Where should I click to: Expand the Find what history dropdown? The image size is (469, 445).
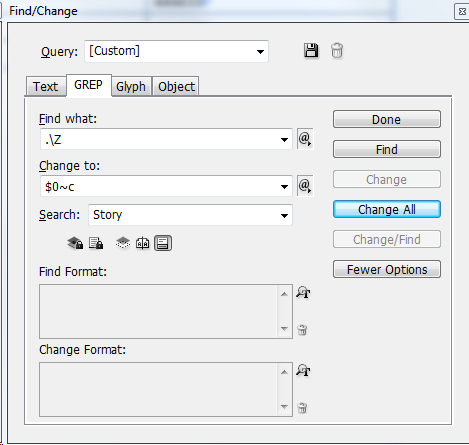pyautogui.click(x=284, y=139)
